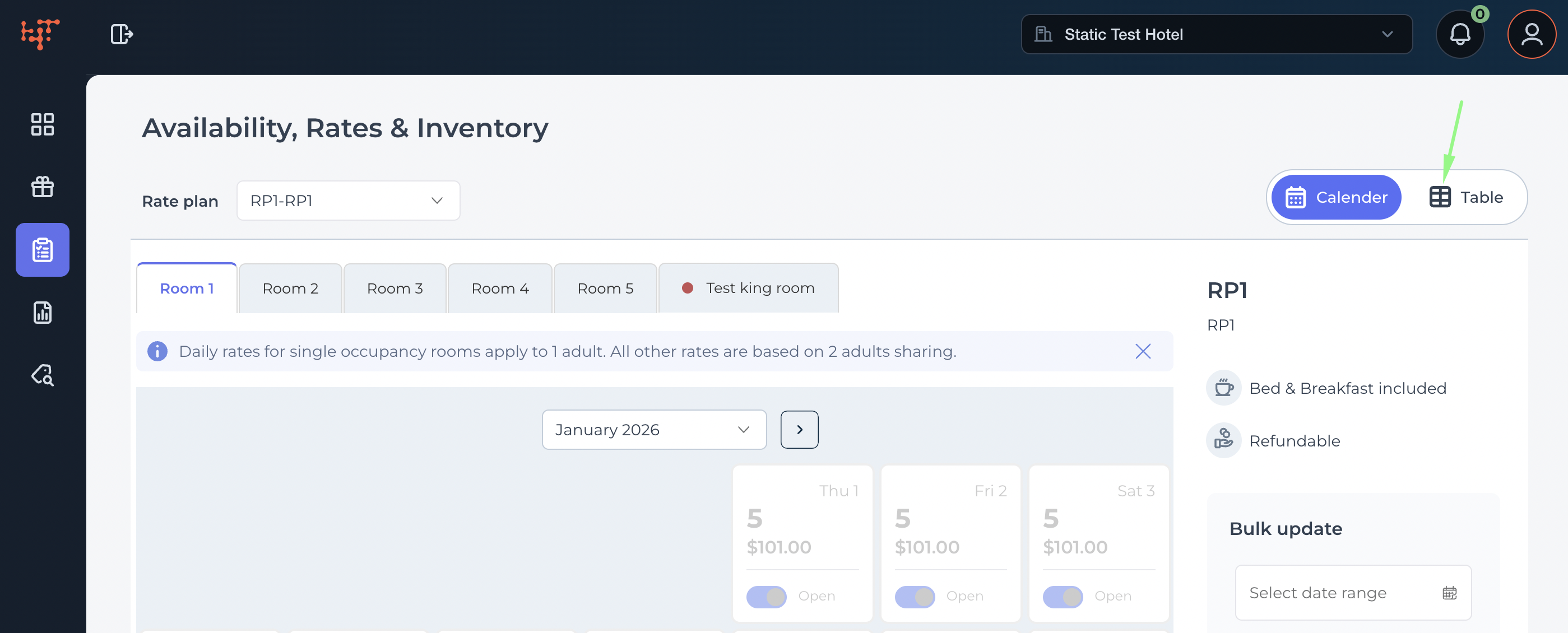The width and height of the screenshot is (1568, 633).
Task: Go to next month with arrow button
Action: pyautogui.click(x=799, y=429)
